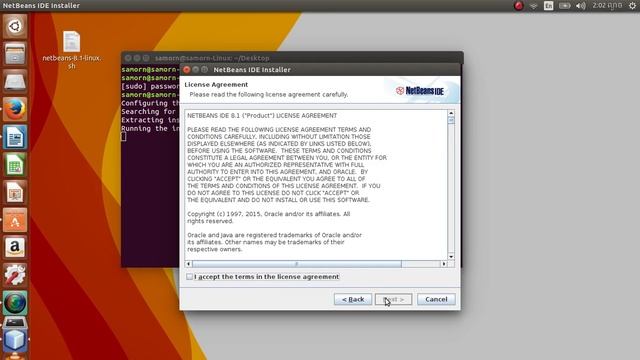Open System Settings from dock

pos(15,276)
